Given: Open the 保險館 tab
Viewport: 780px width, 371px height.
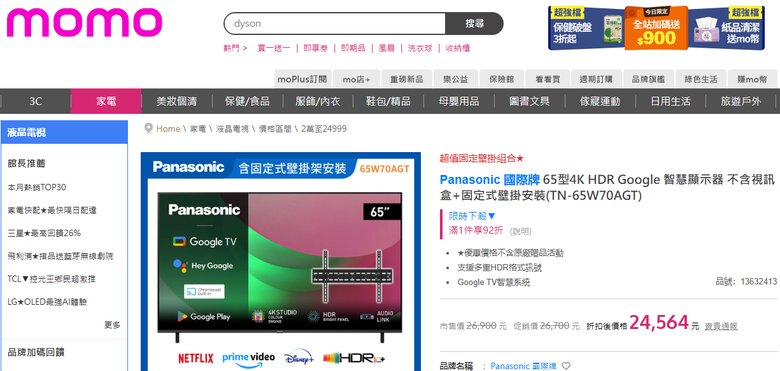Looking at the screenshot, I should click(x=502, y=79).
